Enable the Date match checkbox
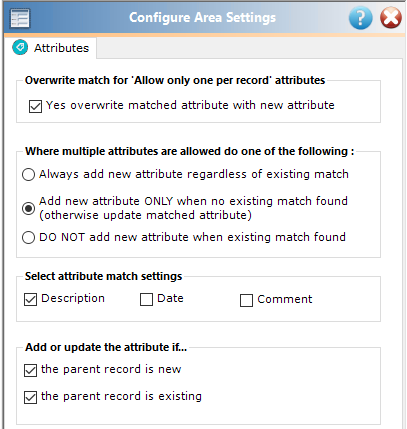This screenshot has width=407, height=429. pyautogui.click(x=146, y=299)
